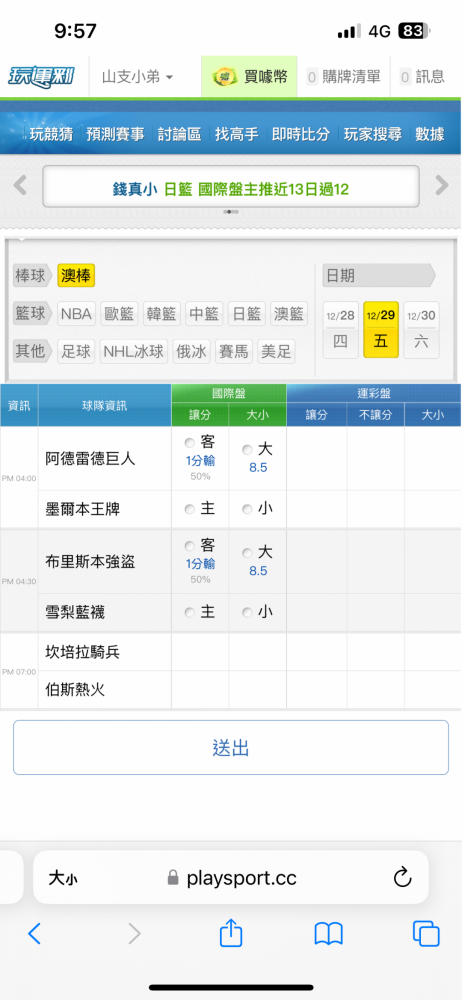Select the 歐籃 league tab
Screen dimensions: 462x1000
click(x=119, y=314)
